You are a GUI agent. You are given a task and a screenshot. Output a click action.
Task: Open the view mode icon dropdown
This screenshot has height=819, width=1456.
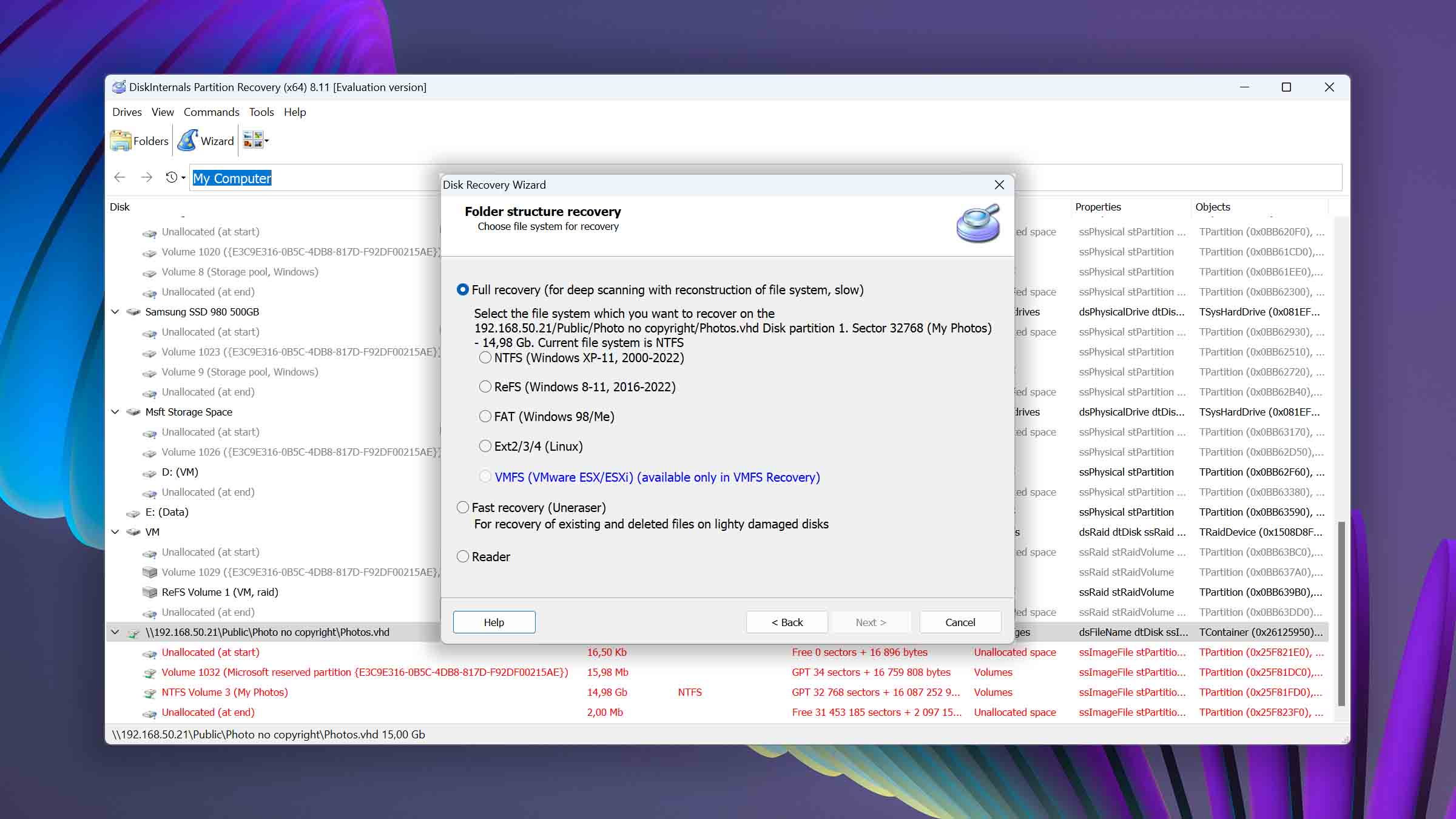click(x=255, y=140)
